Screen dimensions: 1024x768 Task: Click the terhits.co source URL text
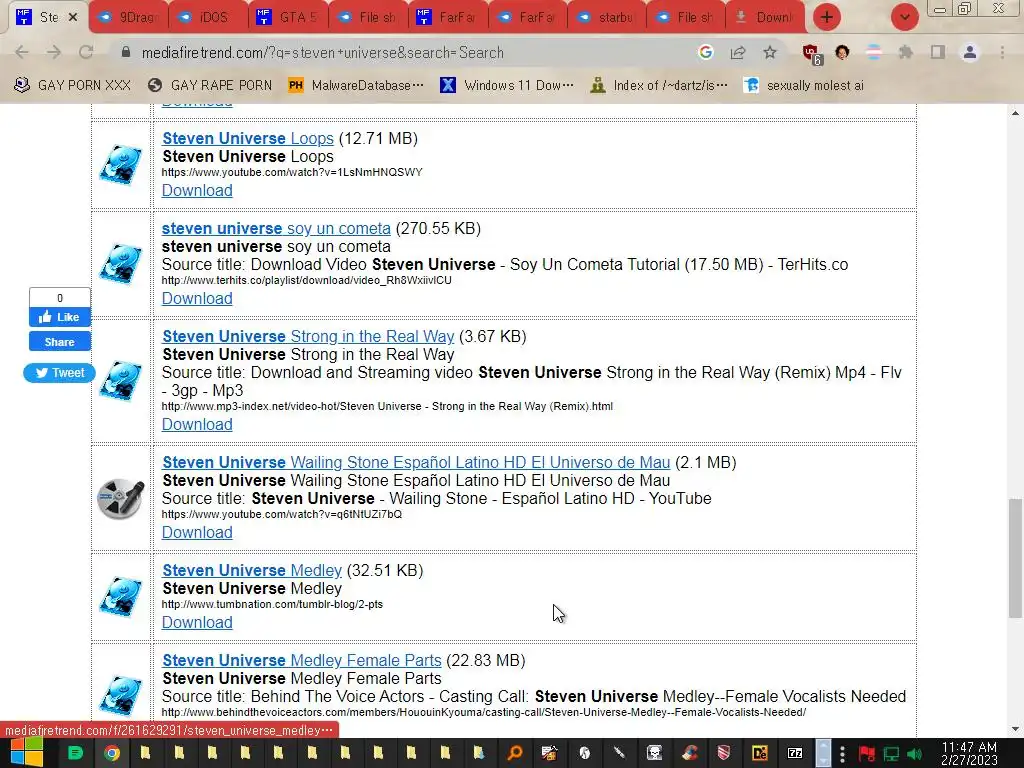pyautogui.click(x=306, y=280)
